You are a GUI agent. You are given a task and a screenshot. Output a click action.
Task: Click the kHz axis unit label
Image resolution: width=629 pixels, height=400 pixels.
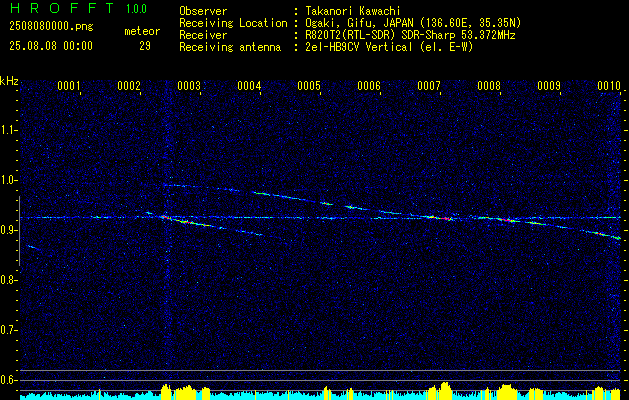coord(9,81)
